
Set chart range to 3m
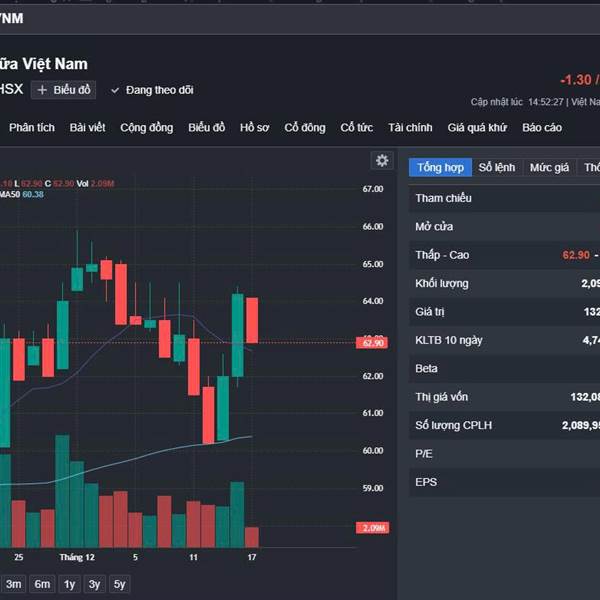14,584
